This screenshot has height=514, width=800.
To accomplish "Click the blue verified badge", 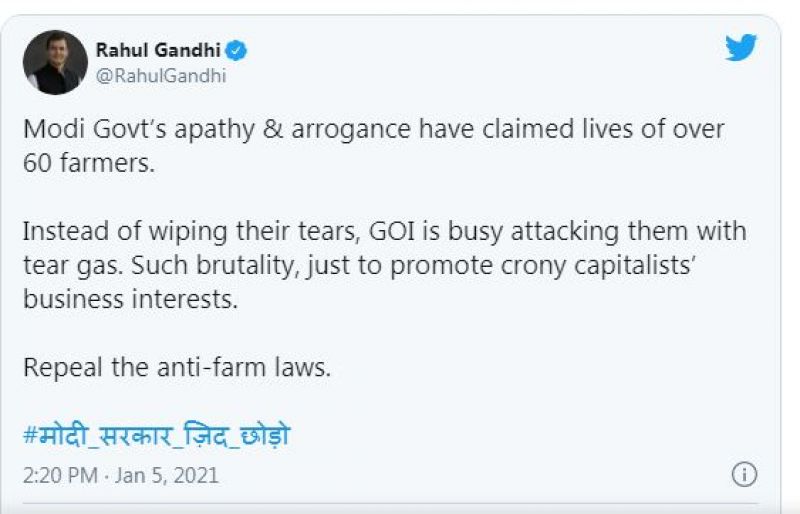I will click(x=237, y=50).
